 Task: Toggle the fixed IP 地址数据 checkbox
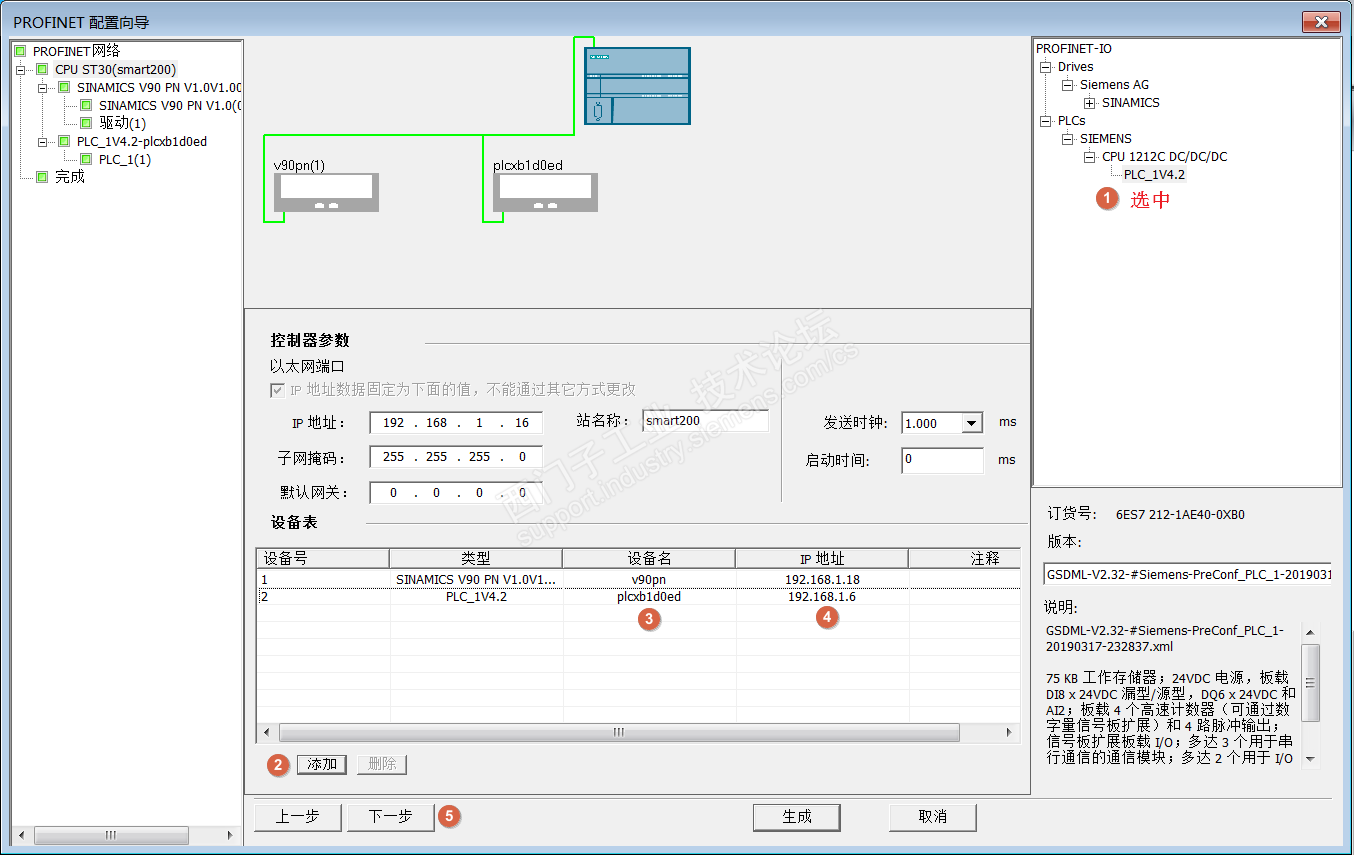point(277,390)
